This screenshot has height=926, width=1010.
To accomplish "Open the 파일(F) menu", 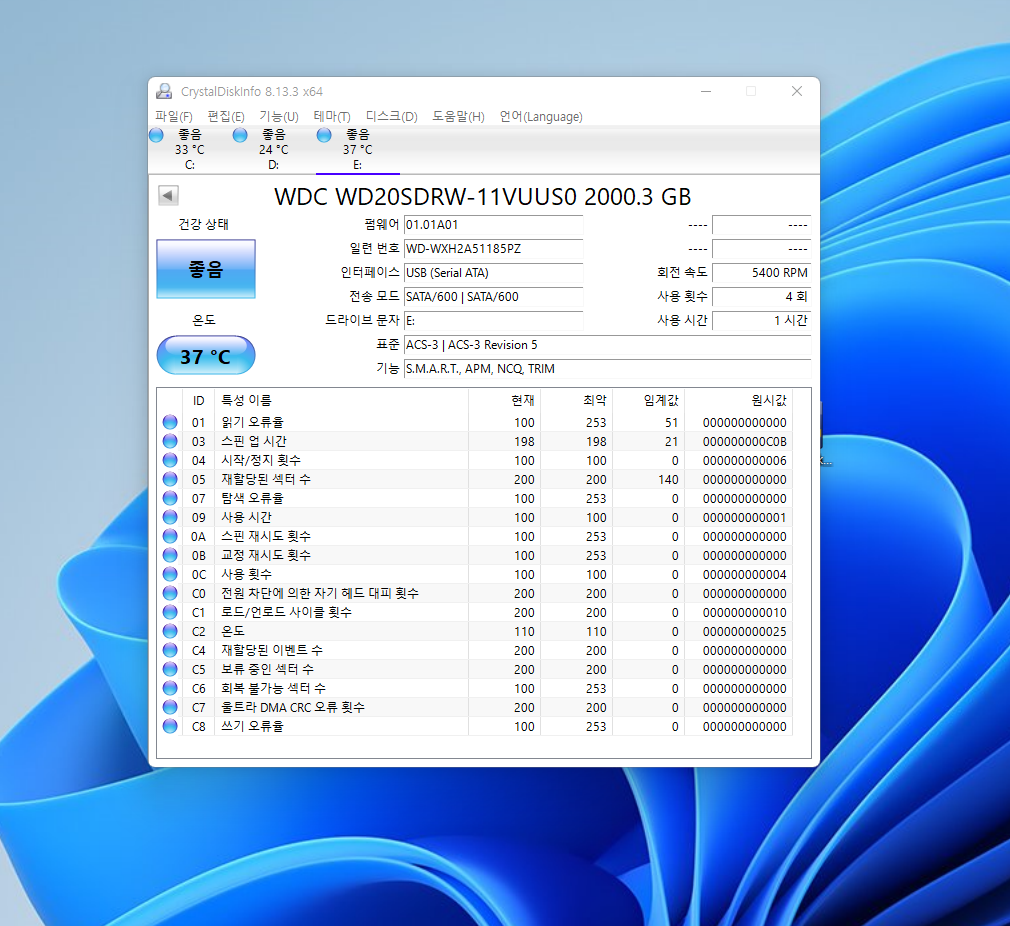I will click(x=174, y=117).
